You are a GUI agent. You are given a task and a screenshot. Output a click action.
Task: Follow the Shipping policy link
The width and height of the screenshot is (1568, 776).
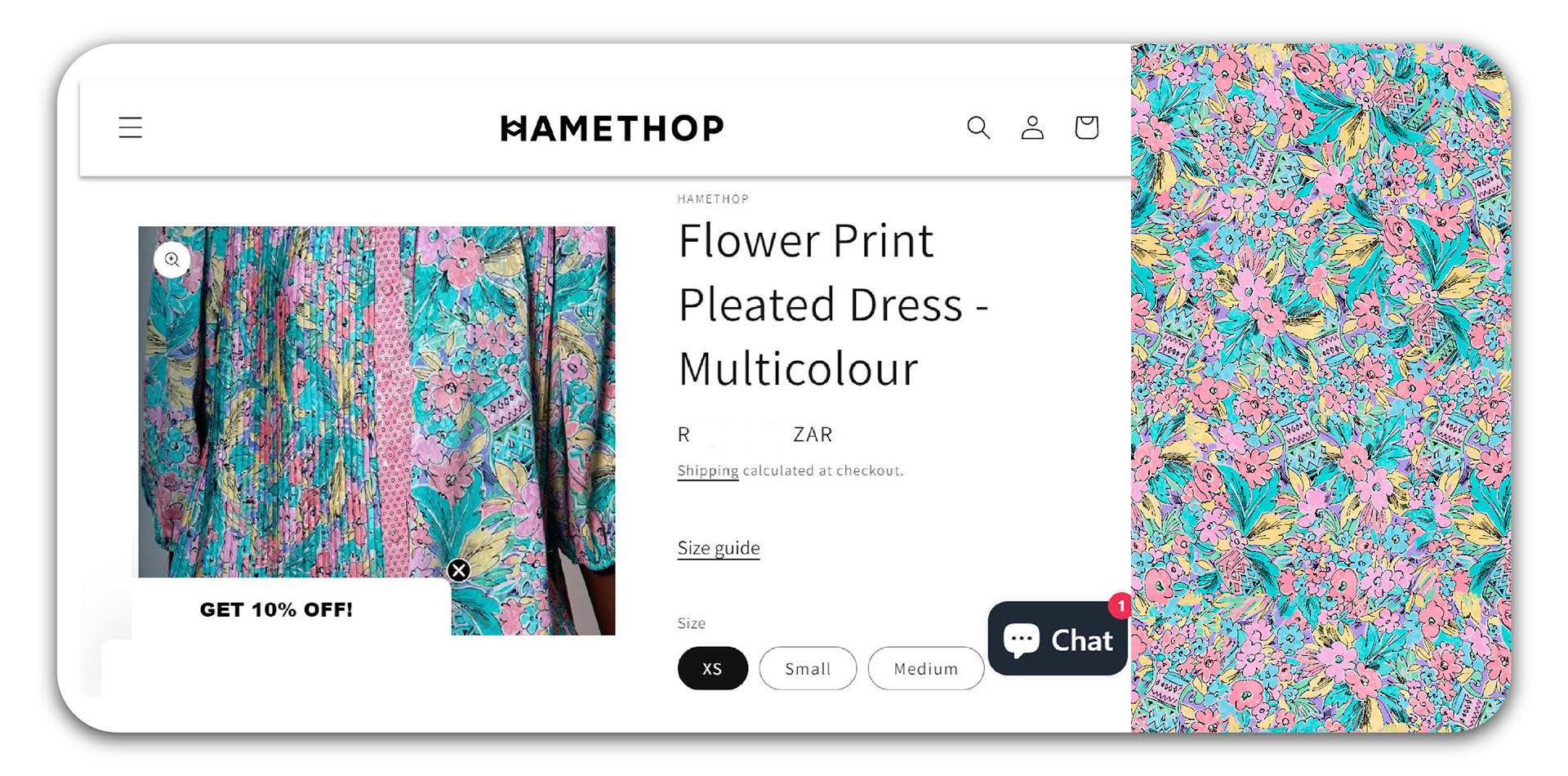pyautogui.click(x=708, y=471)
